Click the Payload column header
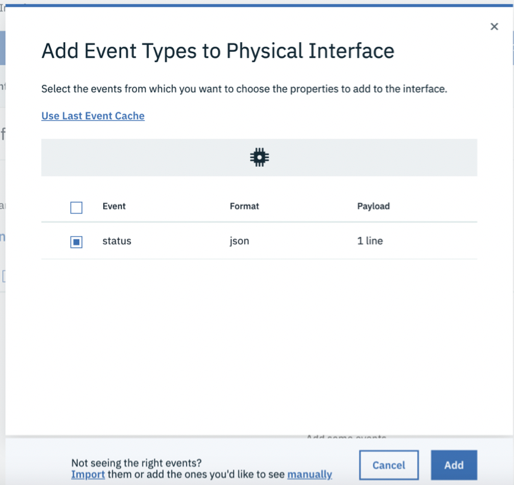 [373, 206]
